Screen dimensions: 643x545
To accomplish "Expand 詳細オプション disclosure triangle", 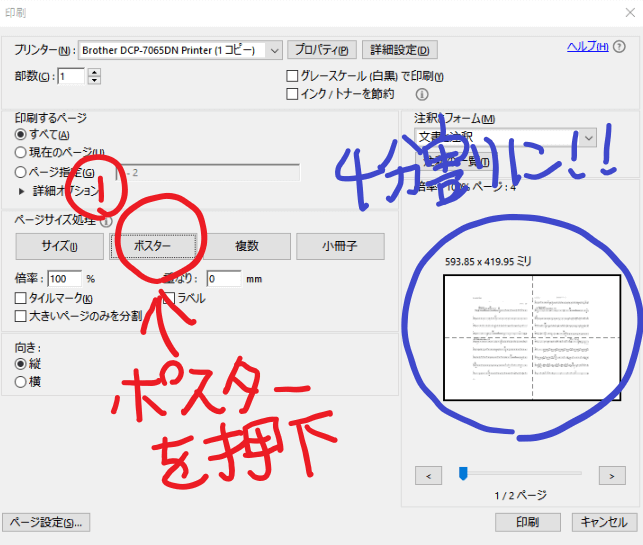I will (22, 191).
